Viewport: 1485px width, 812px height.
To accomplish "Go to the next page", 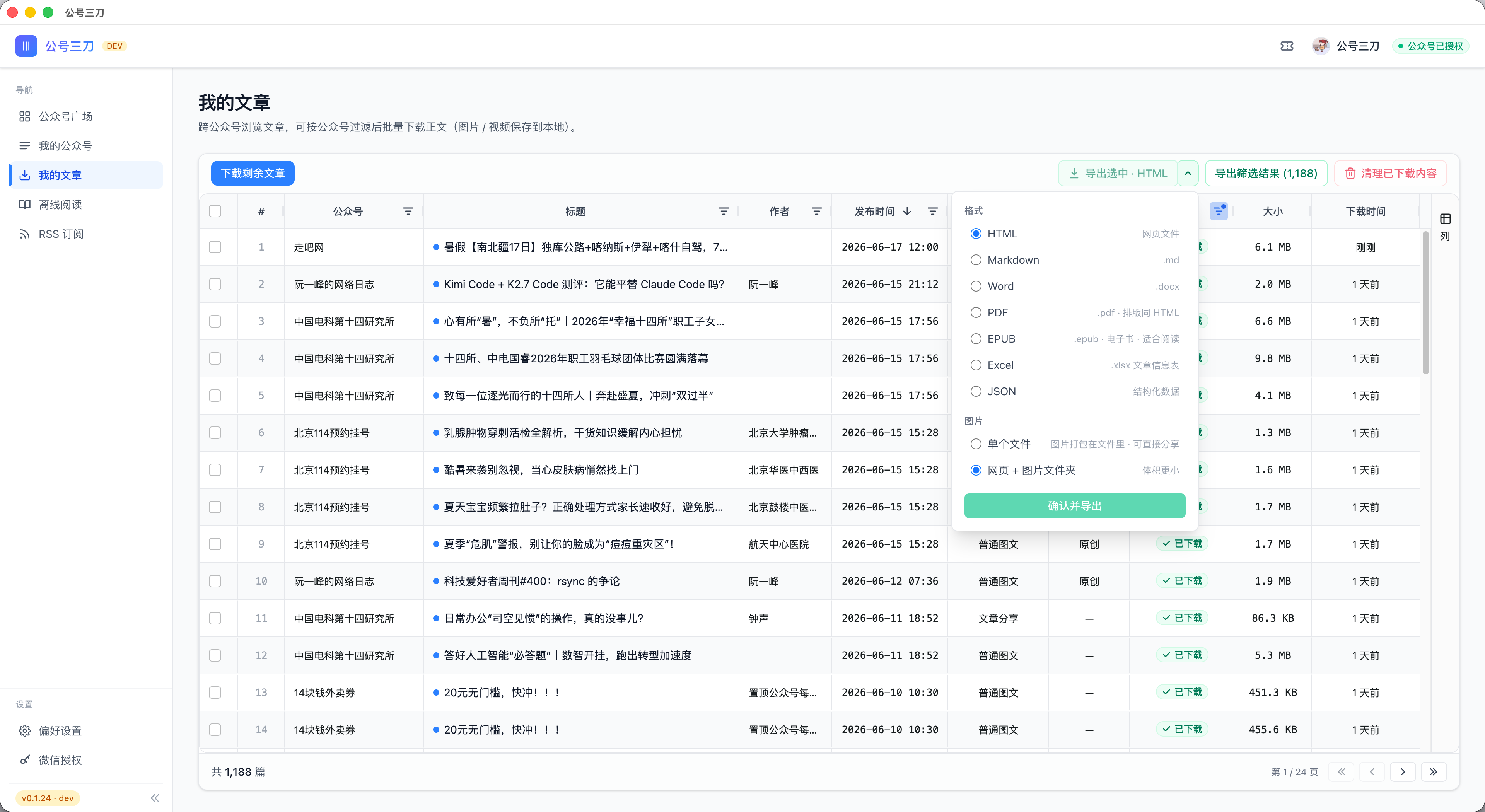I will (x=1403, y=772).
